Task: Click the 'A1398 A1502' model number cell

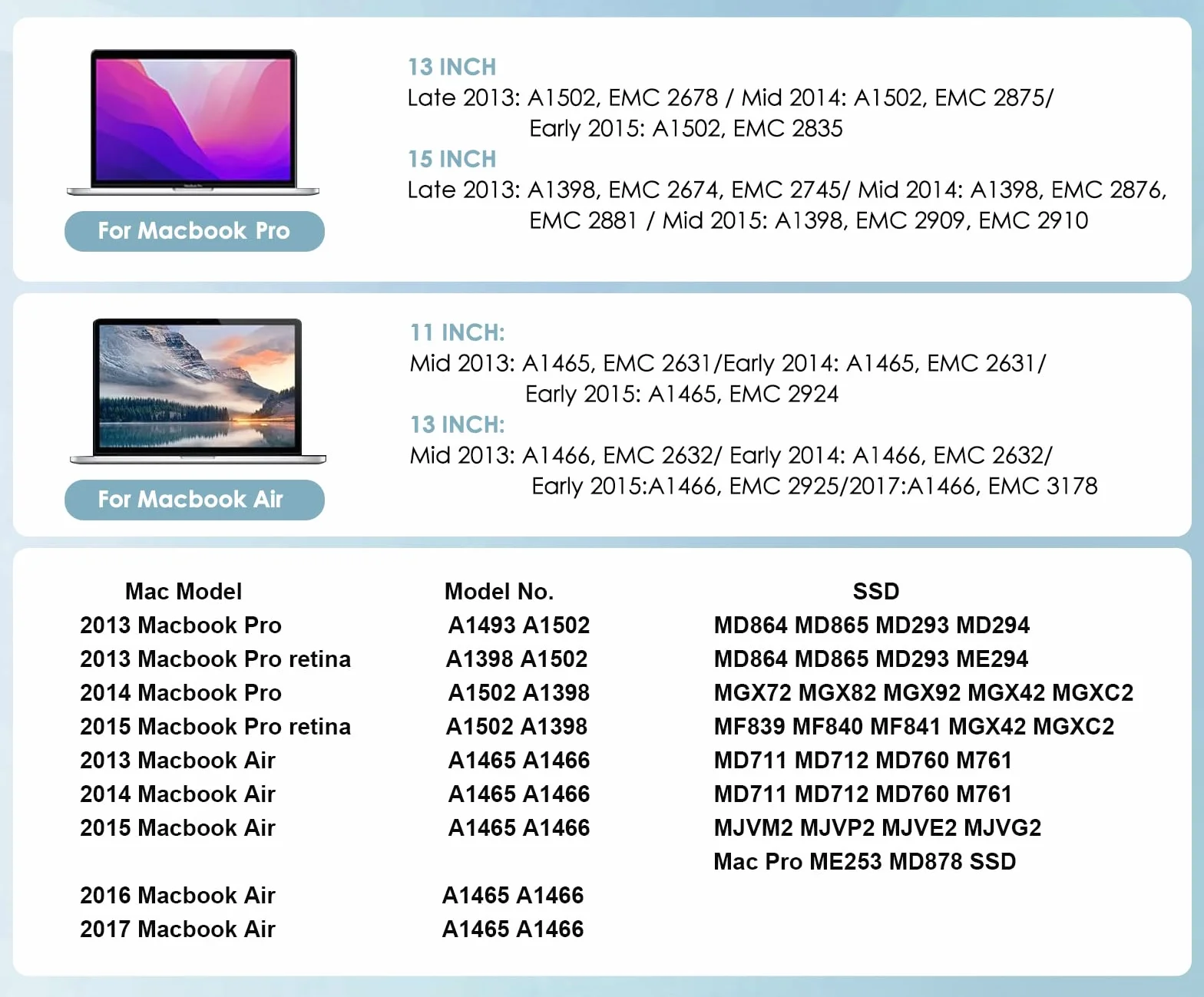Action: pyautogui.click(x=517, y=659)
